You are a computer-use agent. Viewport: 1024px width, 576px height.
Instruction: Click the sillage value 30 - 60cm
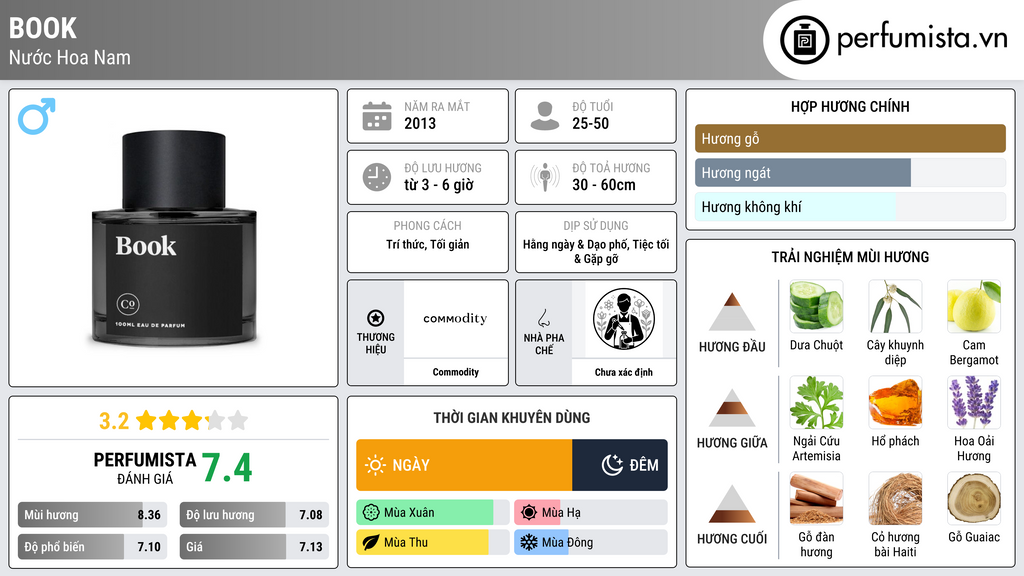click(x=604, y=185)
